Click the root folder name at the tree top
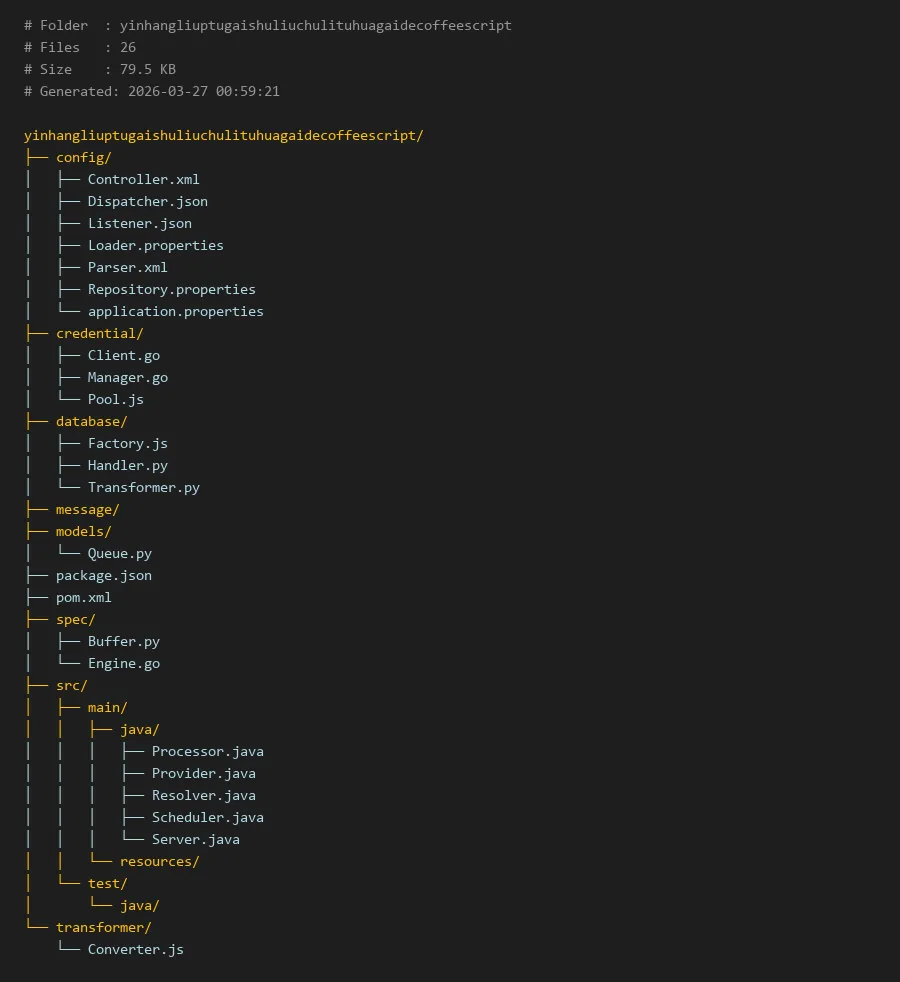This screenshot has width=900, height=982. tap(223, 135)
